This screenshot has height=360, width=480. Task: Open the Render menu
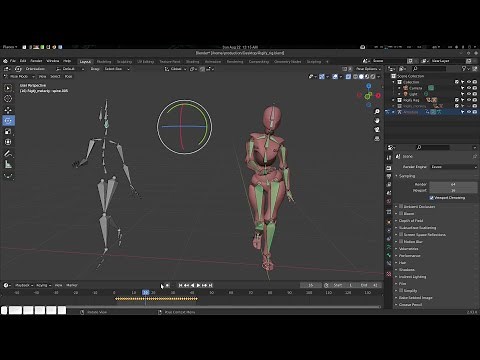(36, 61)
